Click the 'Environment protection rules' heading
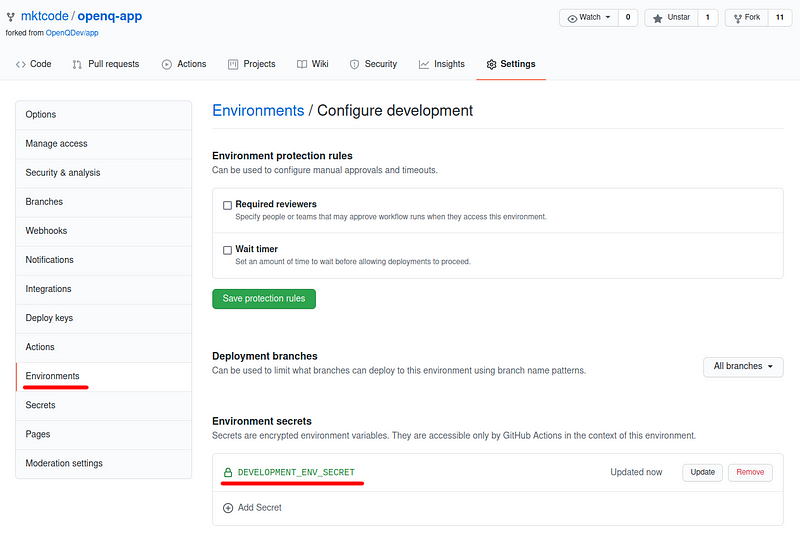 (282, 156)
